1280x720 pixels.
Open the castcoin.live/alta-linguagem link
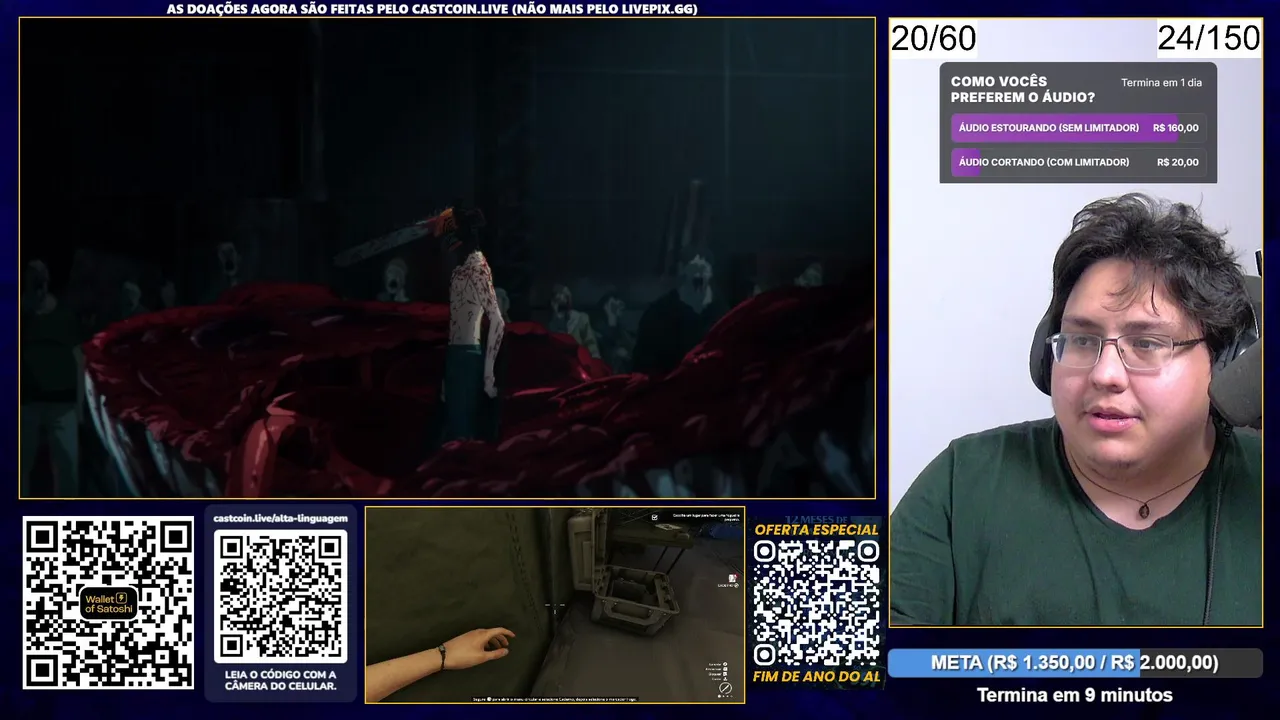[x=281, y=518]
